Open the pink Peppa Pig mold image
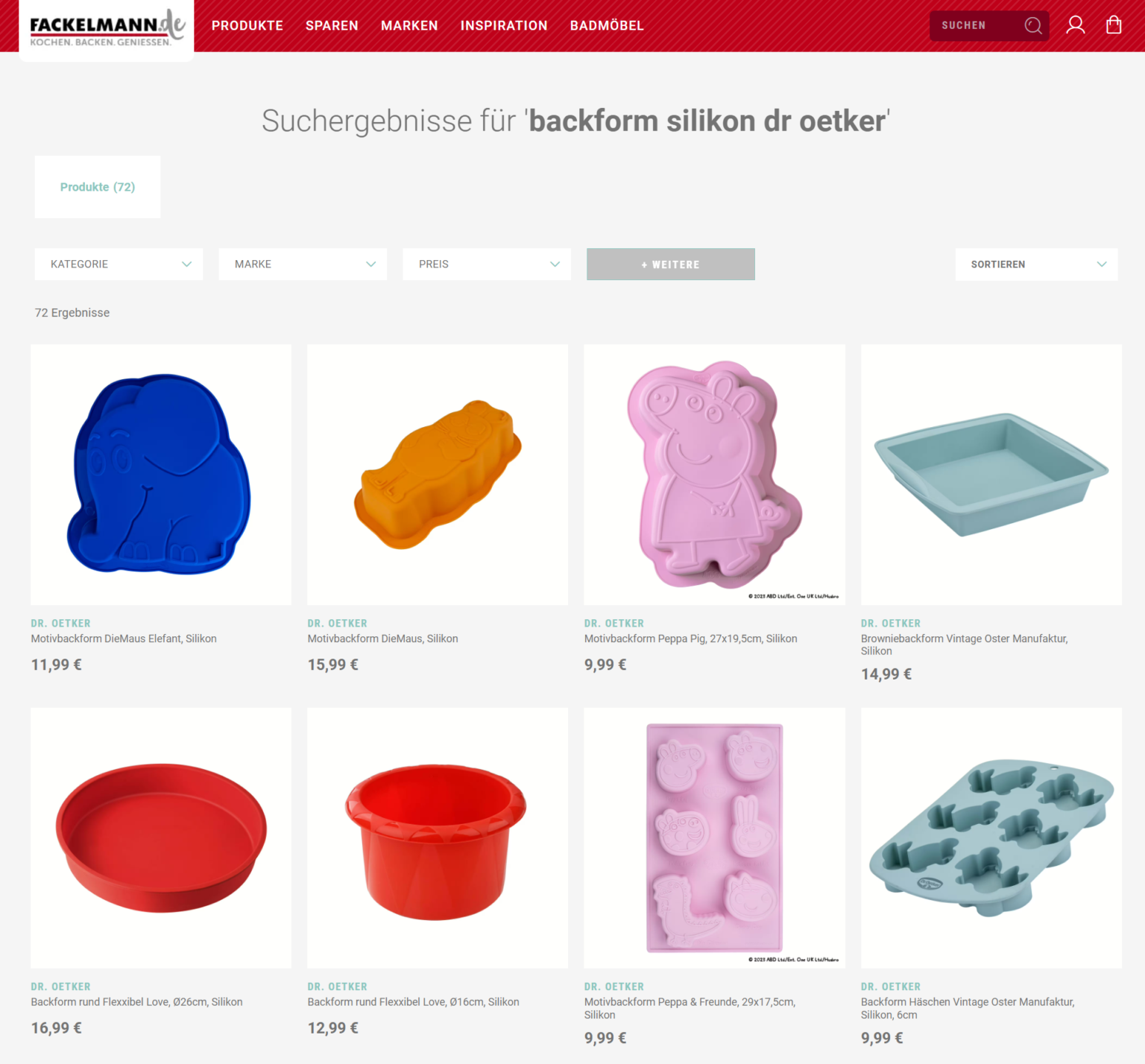The height and width of the screenshot is (1064, 1145). coord(714,475)
